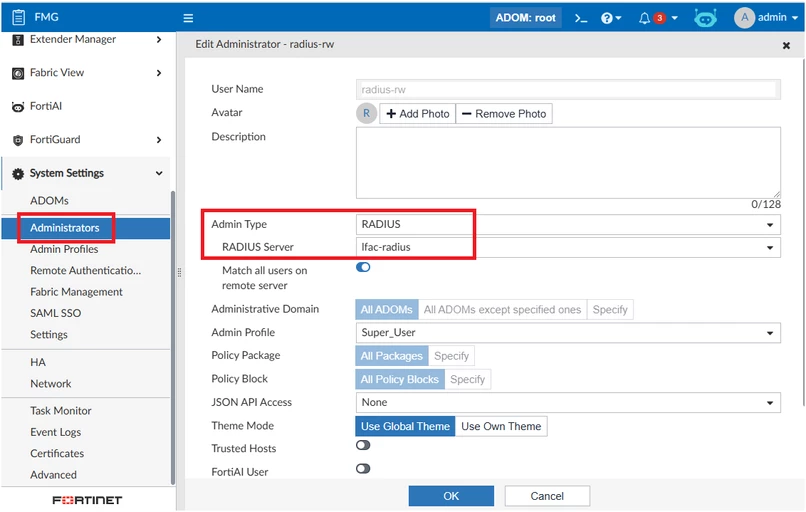This screenshot has height=512, width=806.
Task: Click the Description text area
Action: (568, 163)
